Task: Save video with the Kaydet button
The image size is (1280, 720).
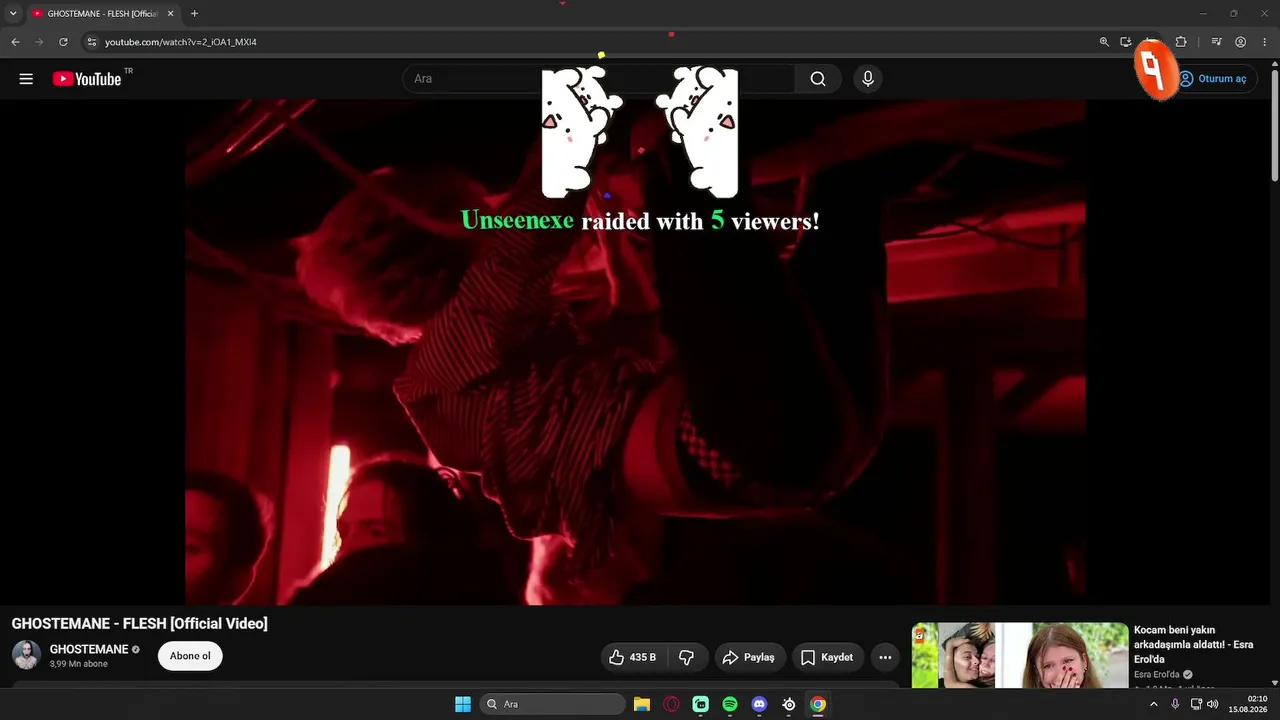Action: 827,657
